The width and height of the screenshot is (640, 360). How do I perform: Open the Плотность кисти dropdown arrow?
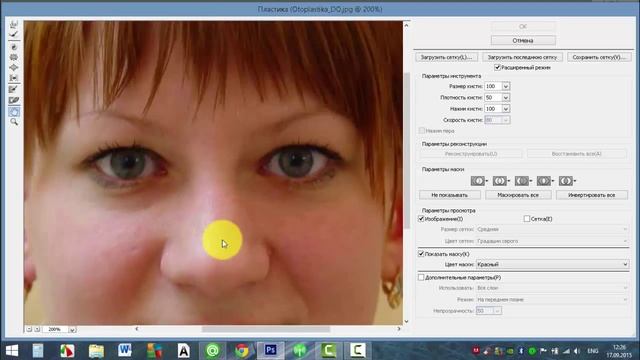506,98
